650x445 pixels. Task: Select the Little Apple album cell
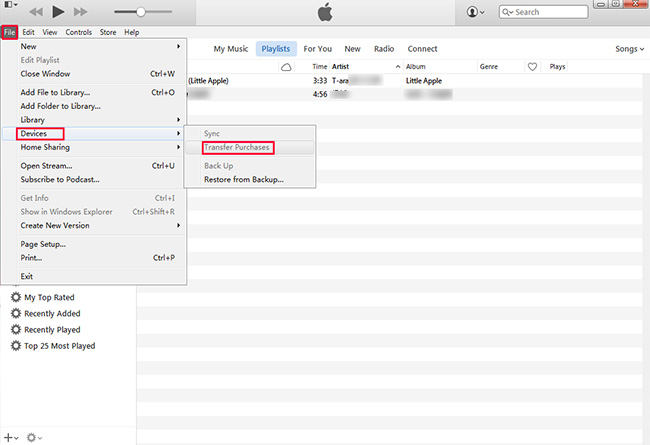click(x=424, y=81)
